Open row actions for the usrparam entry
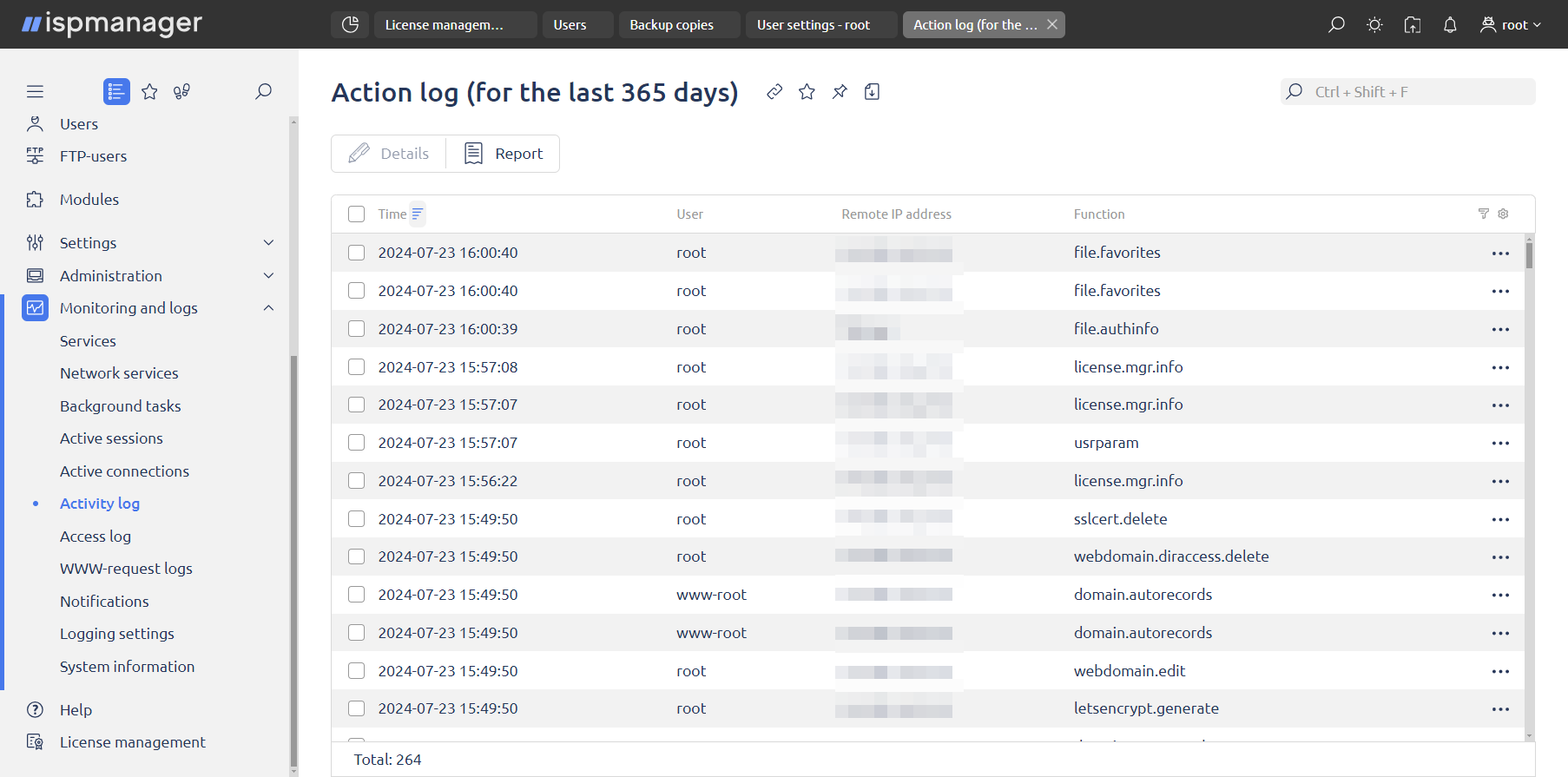 1500,444
